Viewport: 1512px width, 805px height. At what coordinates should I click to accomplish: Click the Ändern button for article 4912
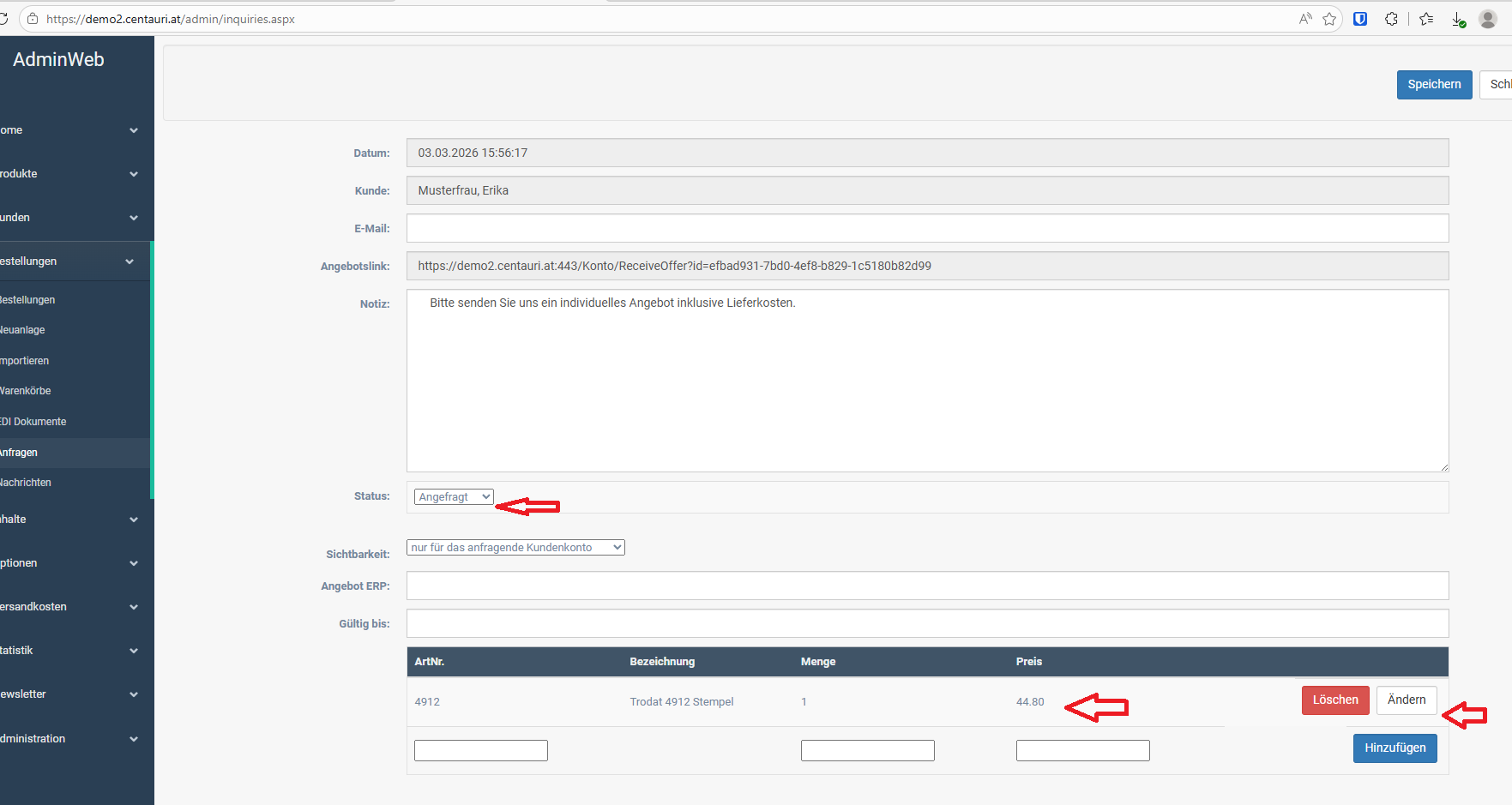[1407, 700]
